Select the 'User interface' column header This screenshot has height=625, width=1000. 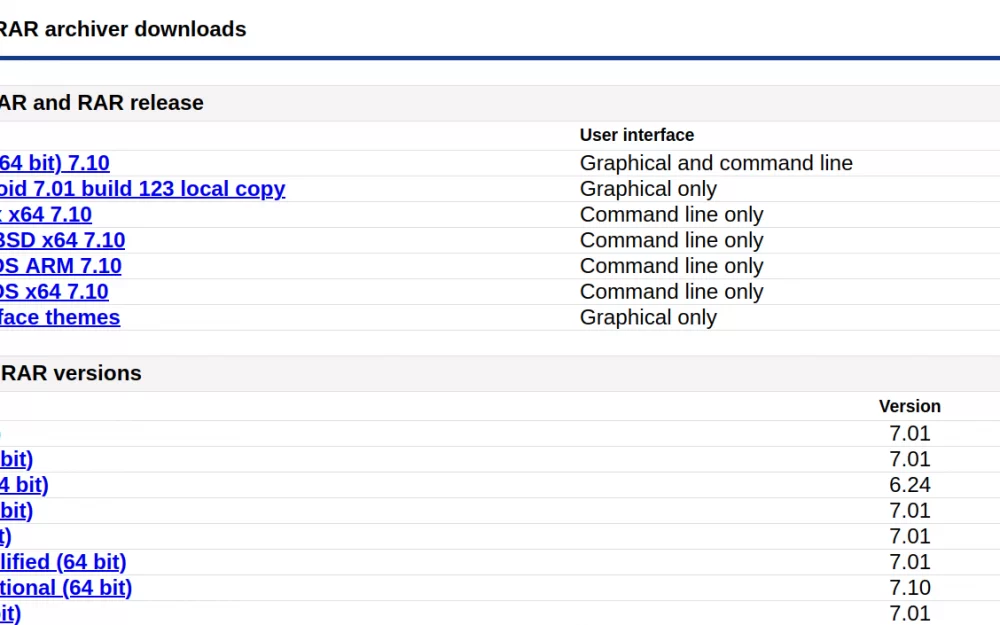click(x=636, y=135)
